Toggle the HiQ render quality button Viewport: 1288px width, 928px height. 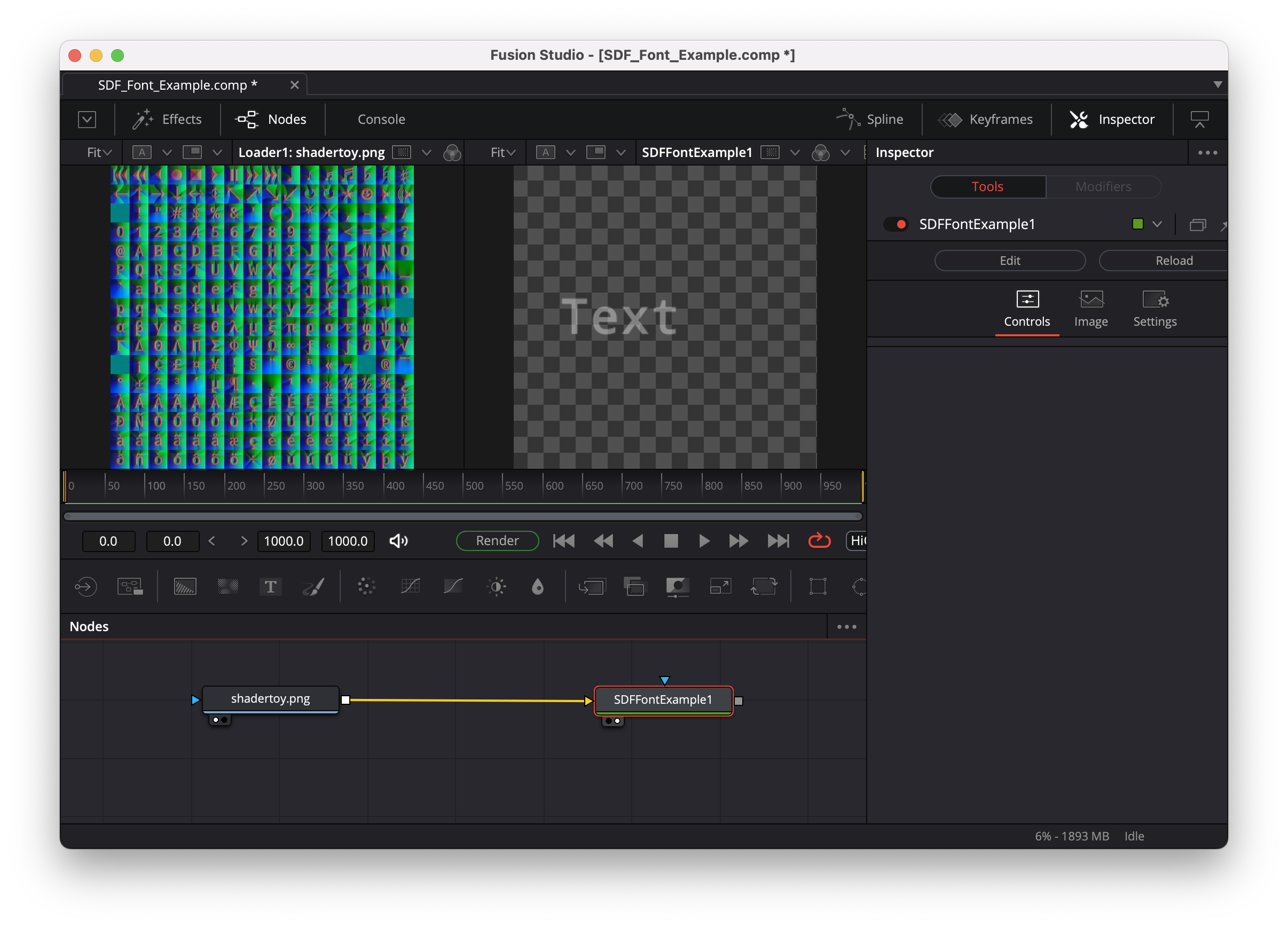(x=857, y=541)
